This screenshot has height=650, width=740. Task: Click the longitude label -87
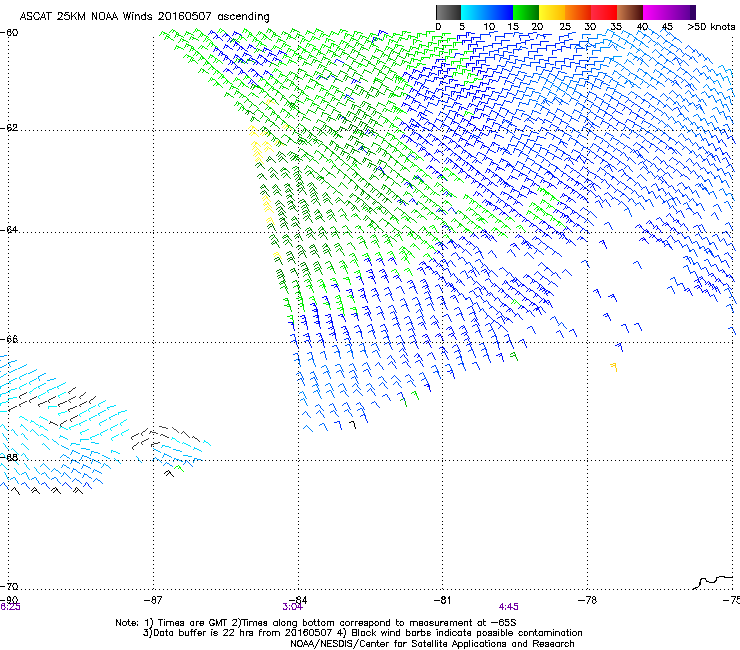(x=153, y=600)
